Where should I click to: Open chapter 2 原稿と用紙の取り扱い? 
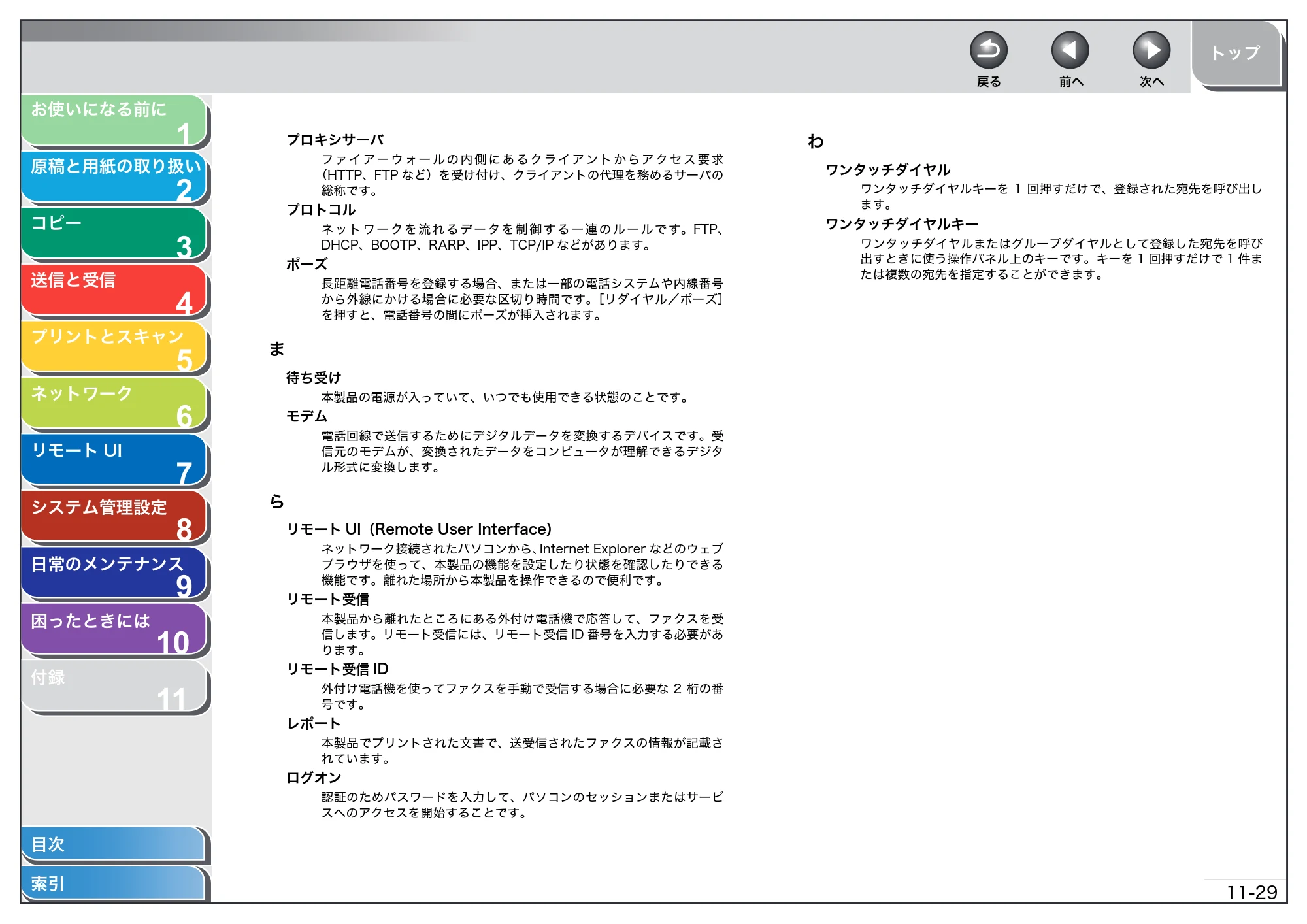[x=114, y=177]
